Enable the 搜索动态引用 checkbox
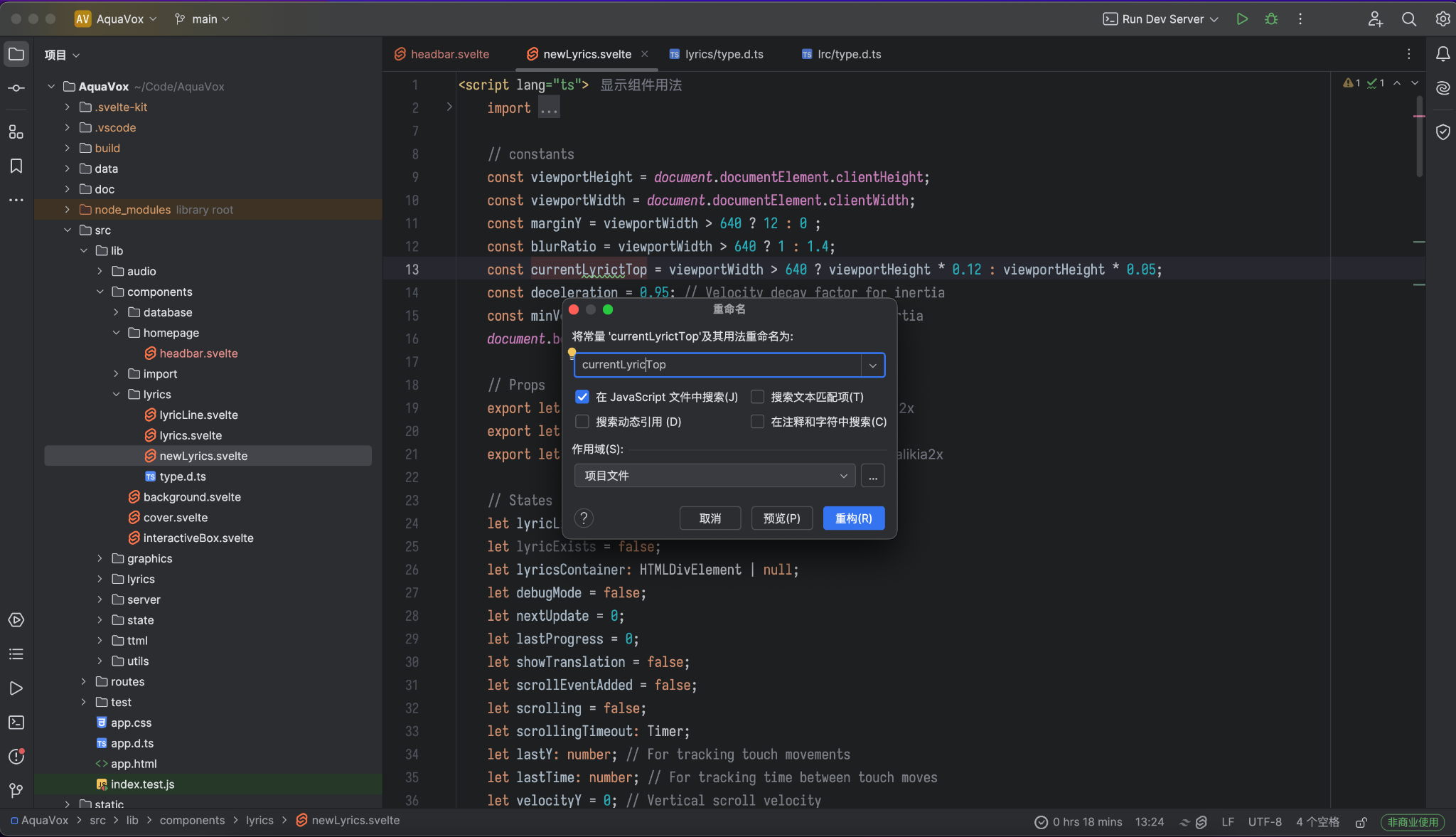This screenshot has height=837, width=1456. pos(582,422)
